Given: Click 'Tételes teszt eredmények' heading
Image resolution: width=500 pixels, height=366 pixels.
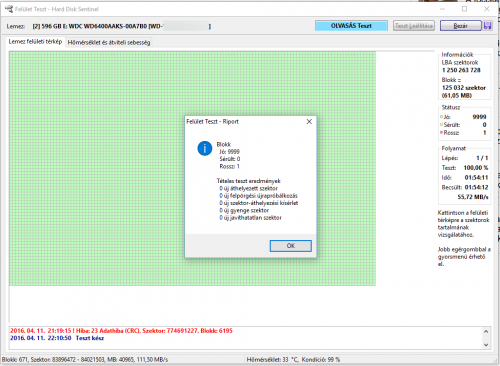Looking at the screenshot, I should 249,181.
